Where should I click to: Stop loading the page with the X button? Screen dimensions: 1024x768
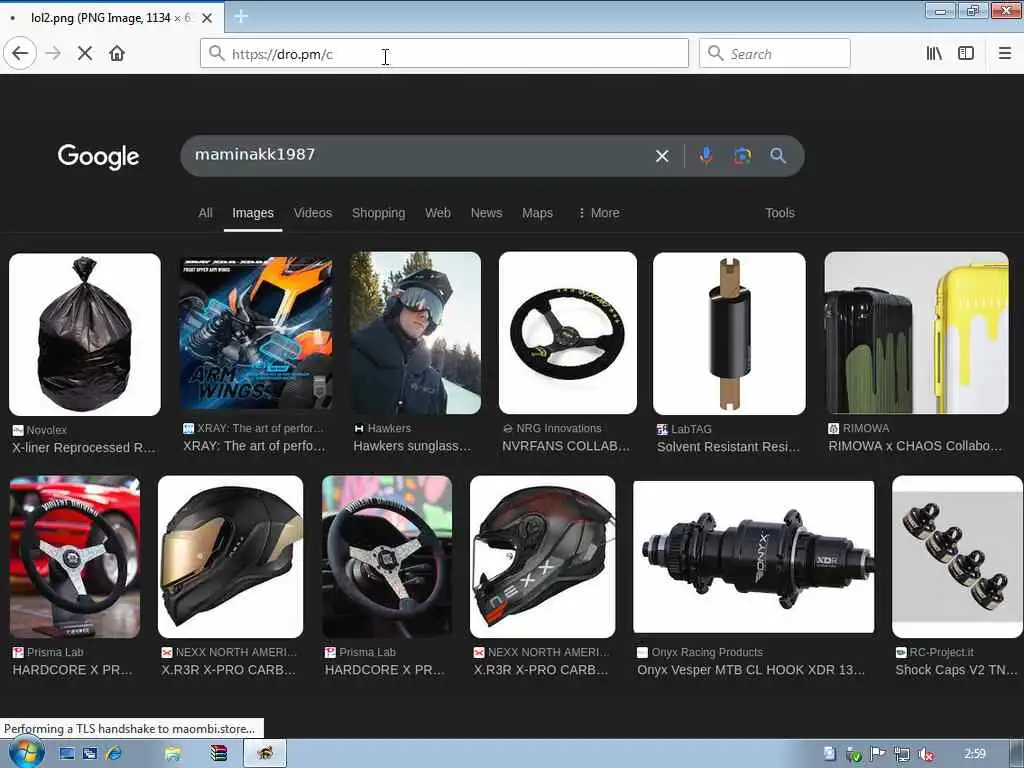coord(85,54)
